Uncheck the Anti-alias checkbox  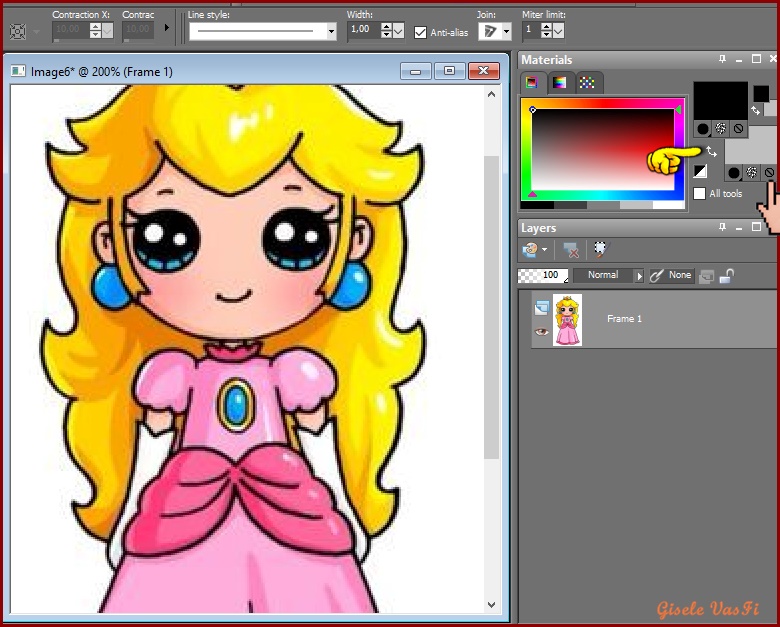420,32
